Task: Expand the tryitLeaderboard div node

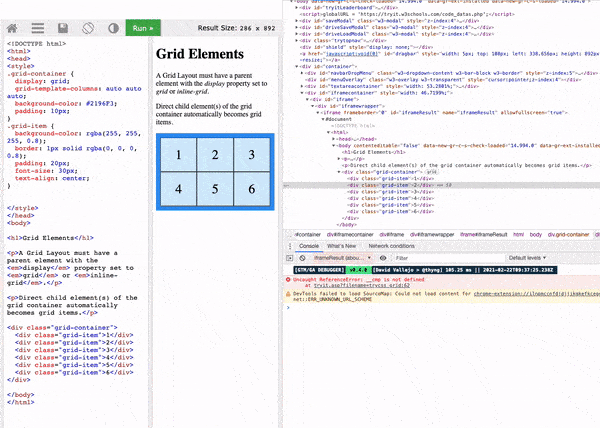Action: point(297,8)
